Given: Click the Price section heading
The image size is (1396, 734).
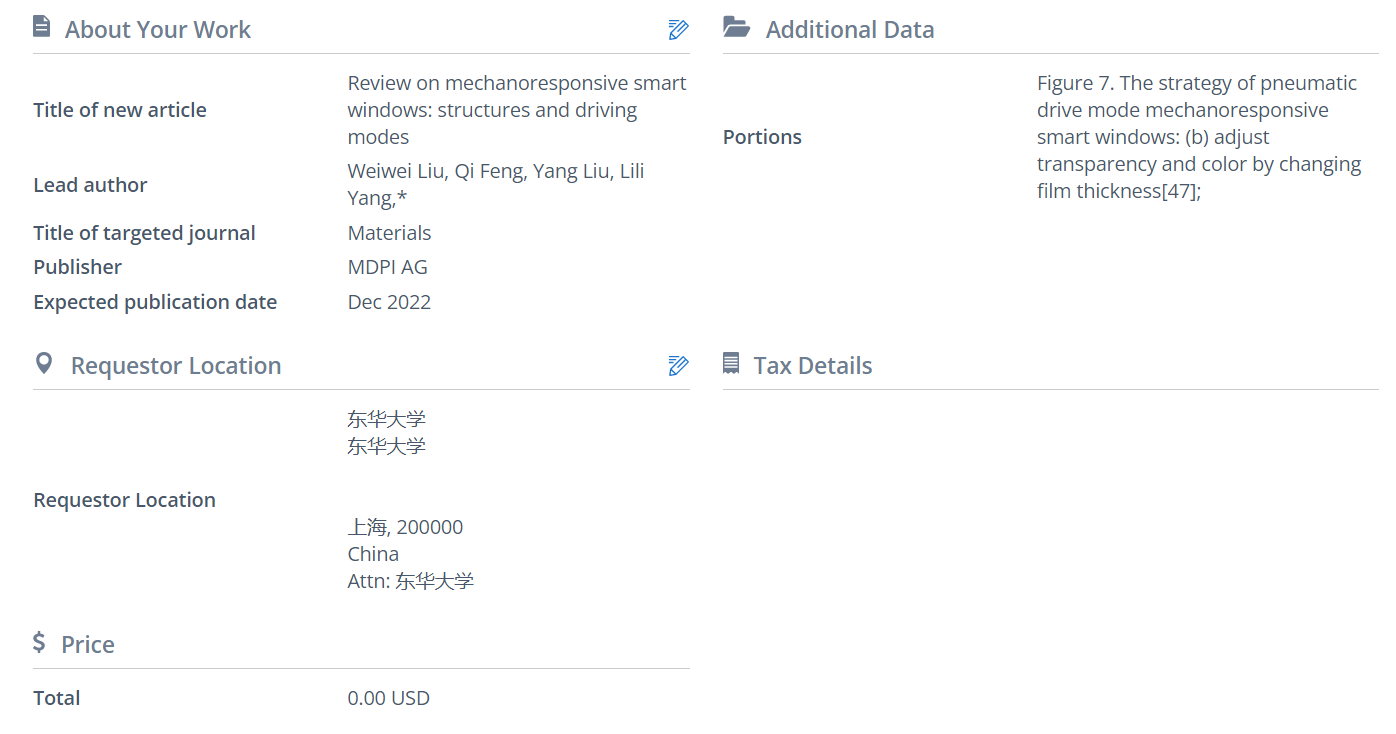Looking at the screenshot, I should coord(88,645).
